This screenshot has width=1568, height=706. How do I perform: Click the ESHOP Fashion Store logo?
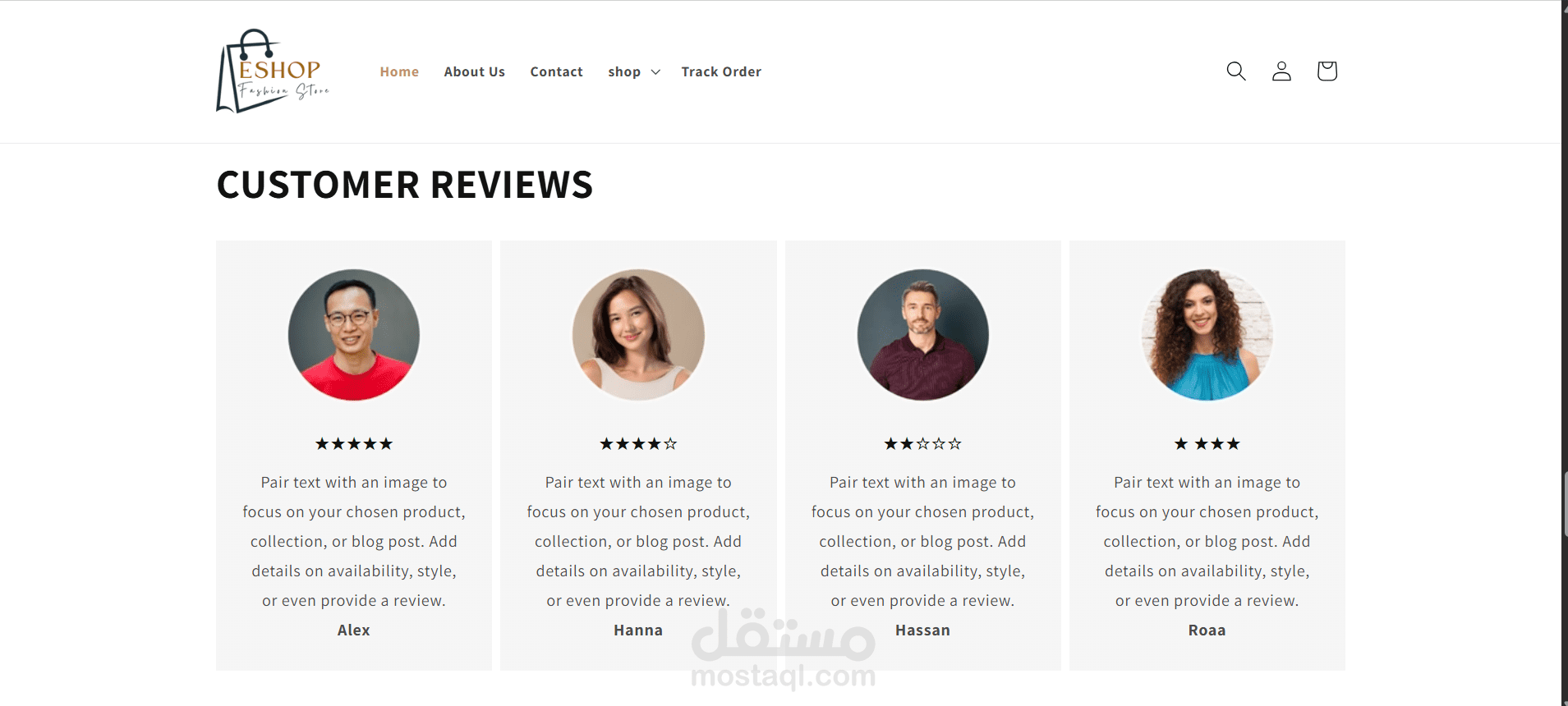coord(273,71)
